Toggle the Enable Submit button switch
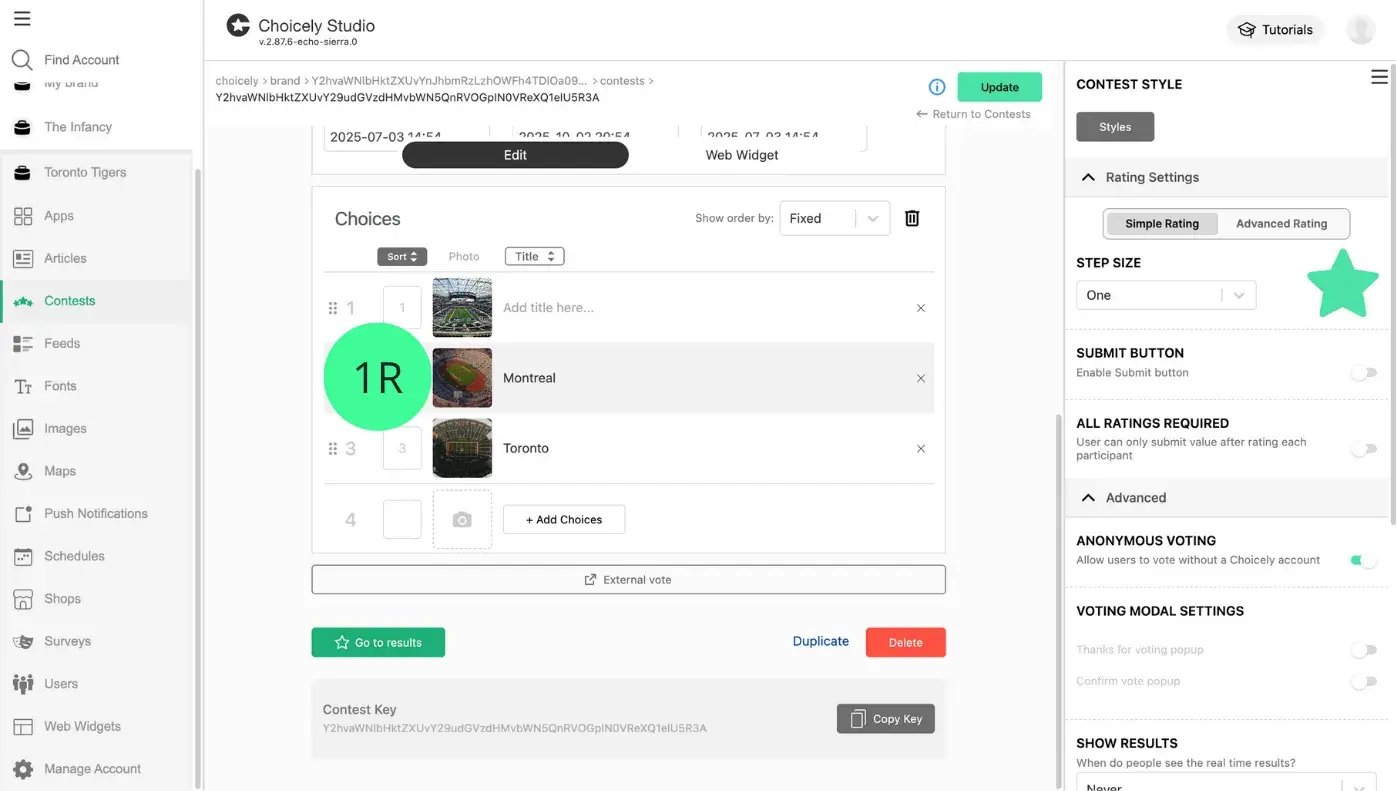This screenshot has height=791, width=1397. (1364, 372)
